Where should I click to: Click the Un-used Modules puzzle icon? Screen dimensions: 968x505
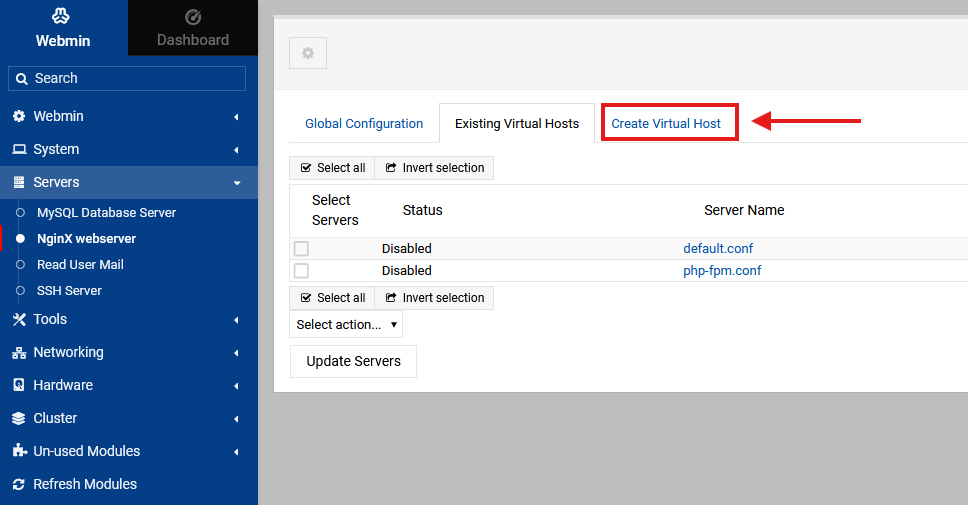pyautogui.click(x=19, y=451)
